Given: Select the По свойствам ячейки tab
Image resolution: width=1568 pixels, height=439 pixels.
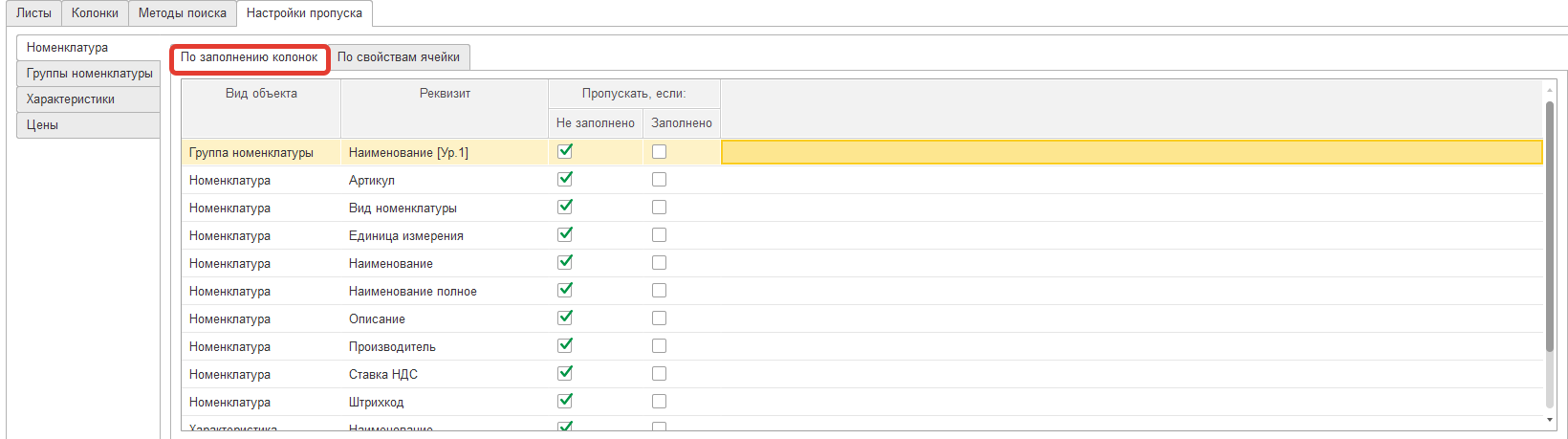Looking at the screenshot, I should (398, 57).
